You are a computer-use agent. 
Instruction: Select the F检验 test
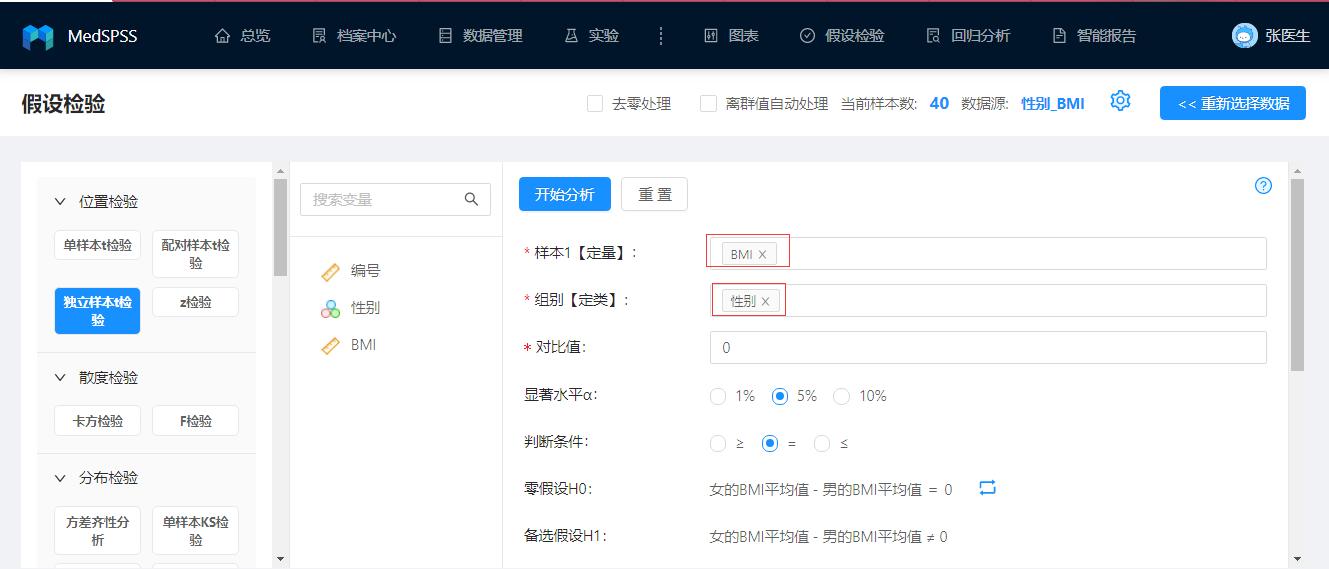click(195, 421)
